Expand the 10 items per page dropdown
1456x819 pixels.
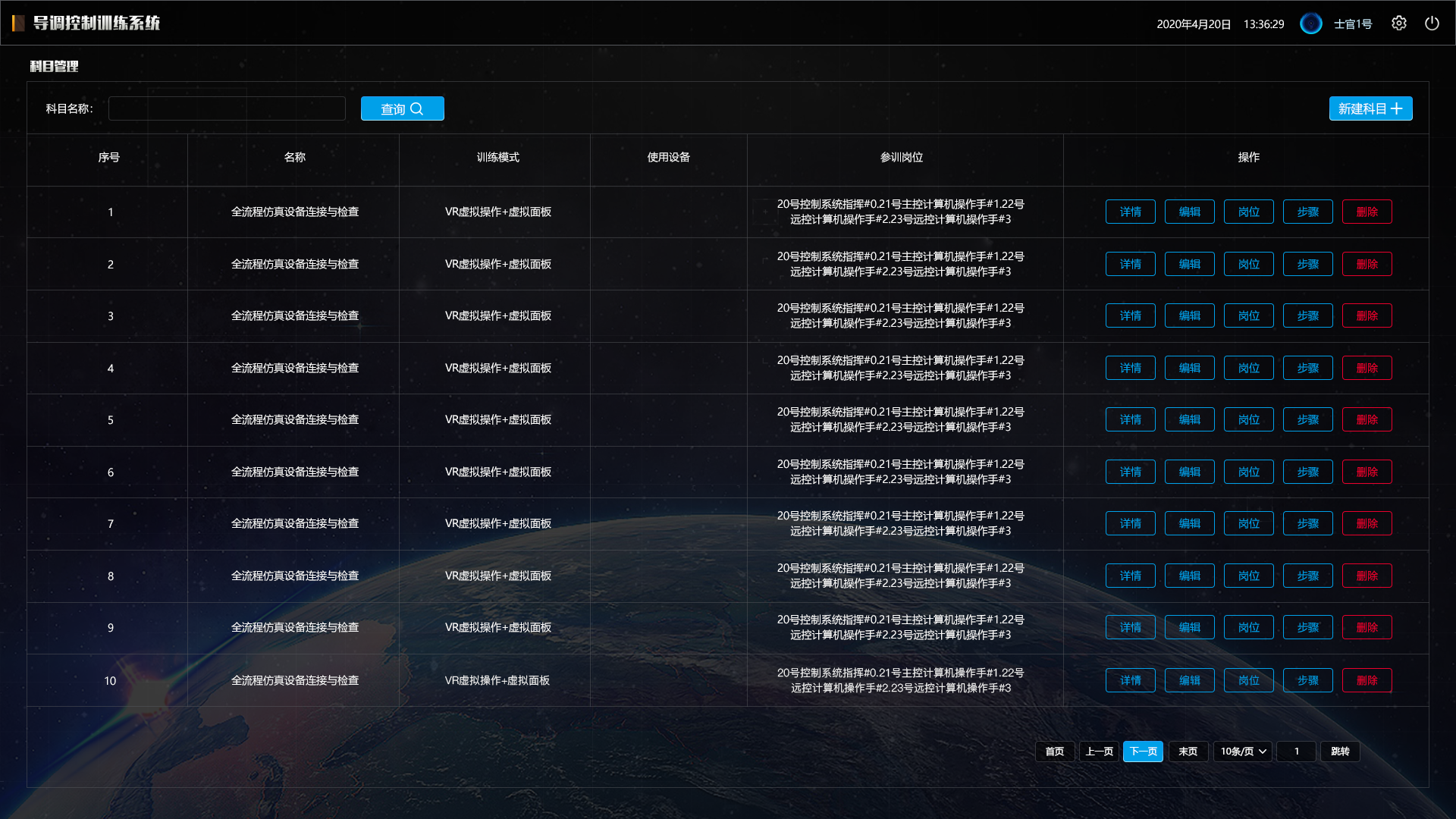[1243, 752]
